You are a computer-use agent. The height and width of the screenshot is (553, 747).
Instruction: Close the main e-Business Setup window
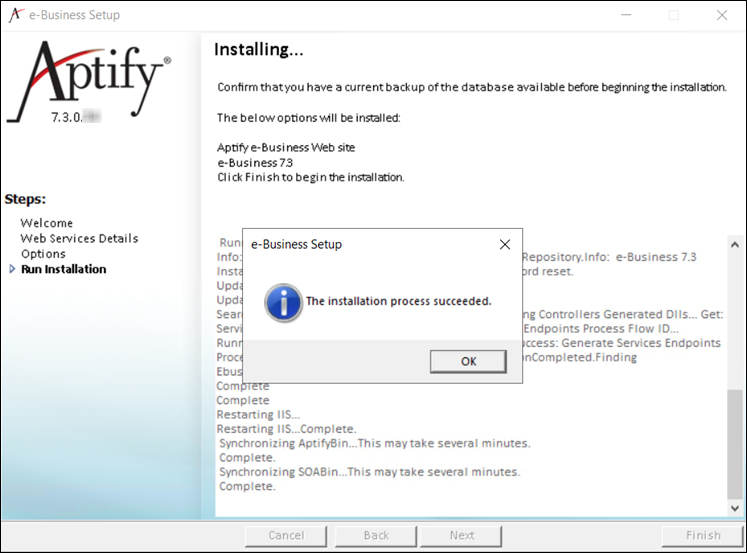click(x=722, y=15)
